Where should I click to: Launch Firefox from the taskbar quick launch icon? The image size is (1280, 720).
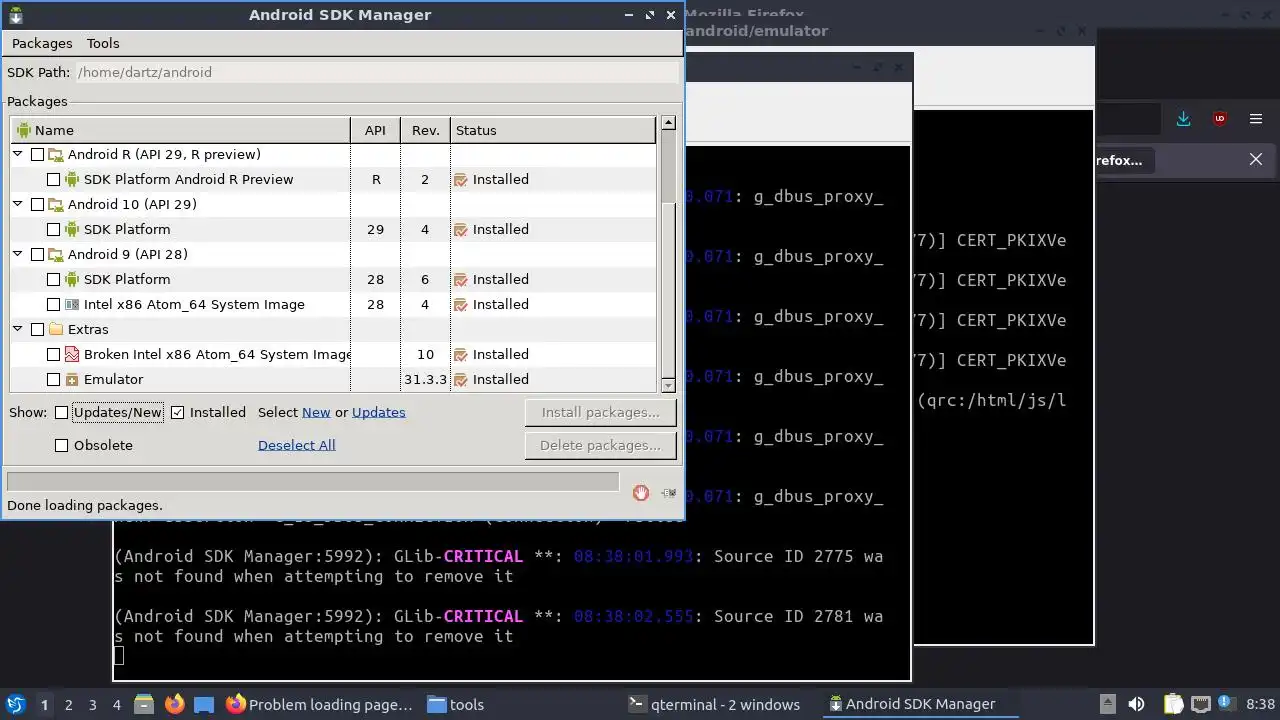click(x=174, y=704)
